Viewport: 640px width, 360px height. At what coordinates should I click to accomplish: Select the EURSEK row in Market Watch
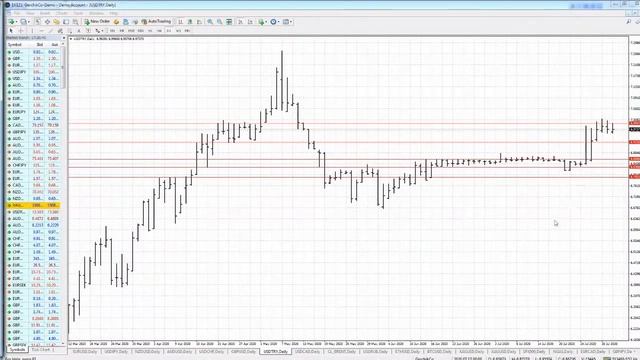(33, 285)
